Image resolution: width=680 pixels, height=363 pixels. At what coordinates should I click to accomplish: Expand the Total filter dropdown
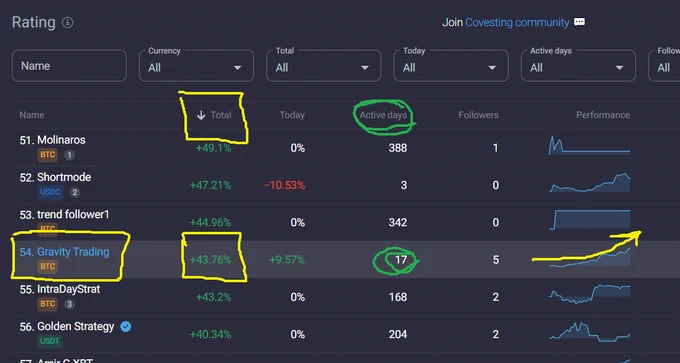pyautogui.click(x=324, y=65)
